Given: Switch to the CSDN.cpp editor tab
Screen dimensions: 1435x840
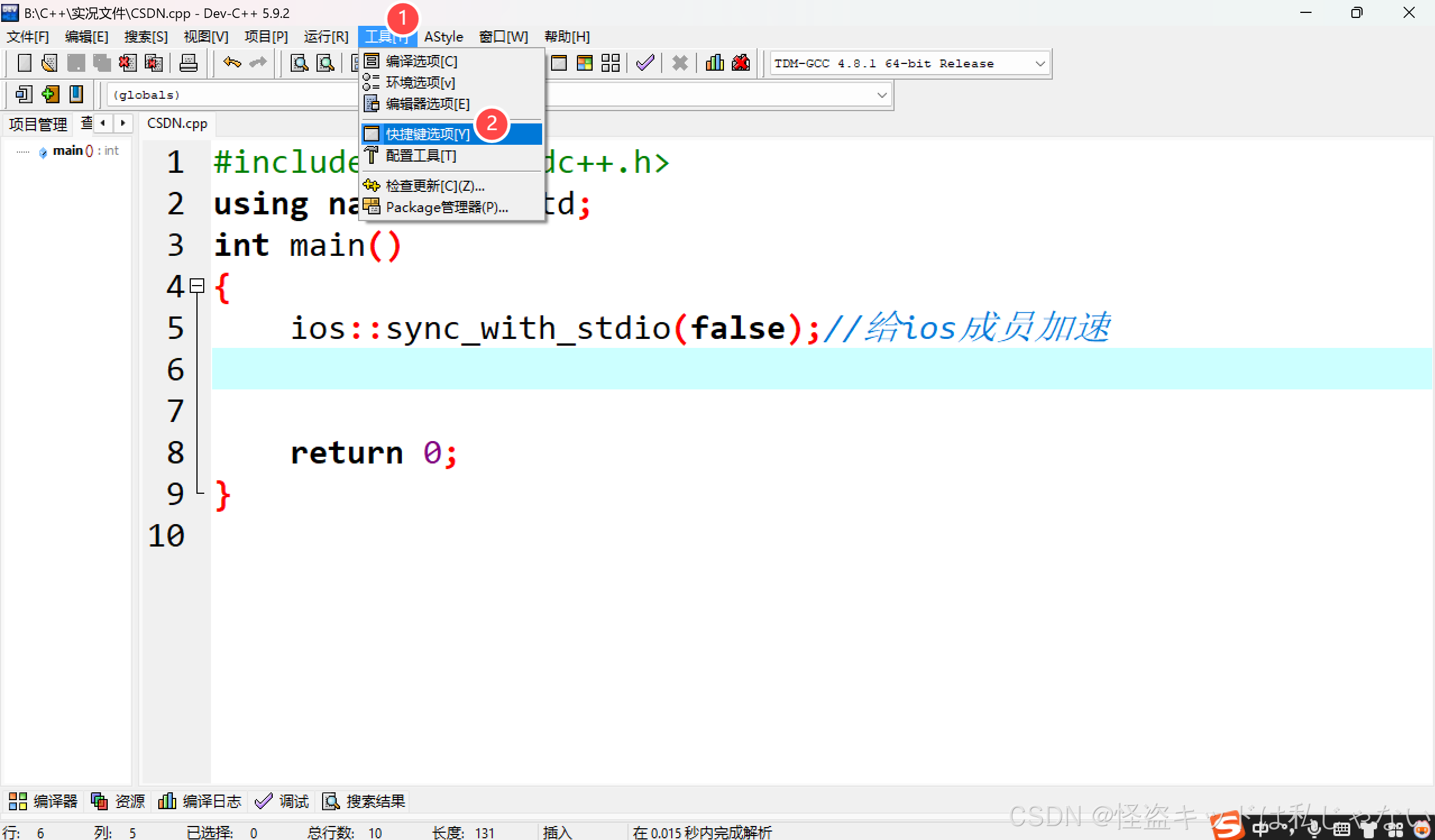Looking at the screenshot, I should [x=177, y=123].
